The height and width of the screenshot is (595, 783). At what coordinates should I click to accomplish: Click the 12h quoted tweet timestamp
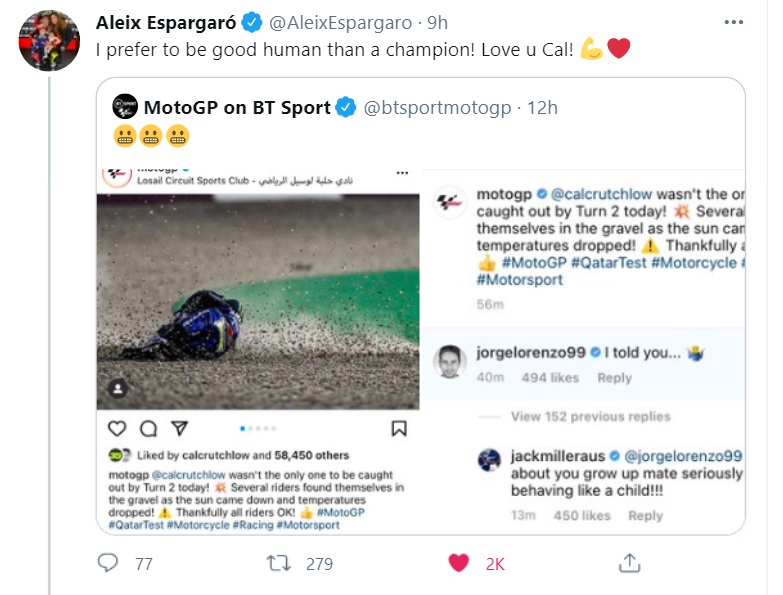[542, 107]
